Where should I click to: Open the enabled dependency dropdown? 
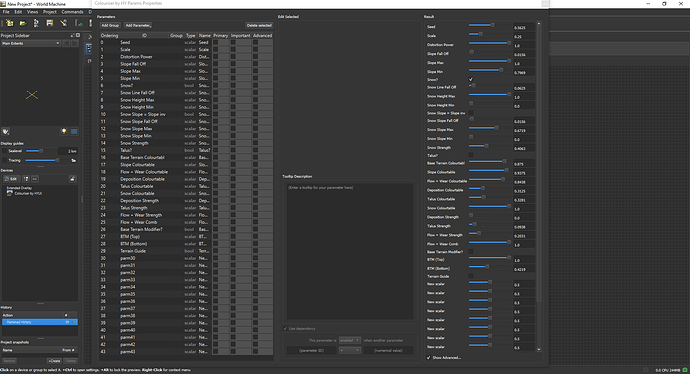point(350,341)
